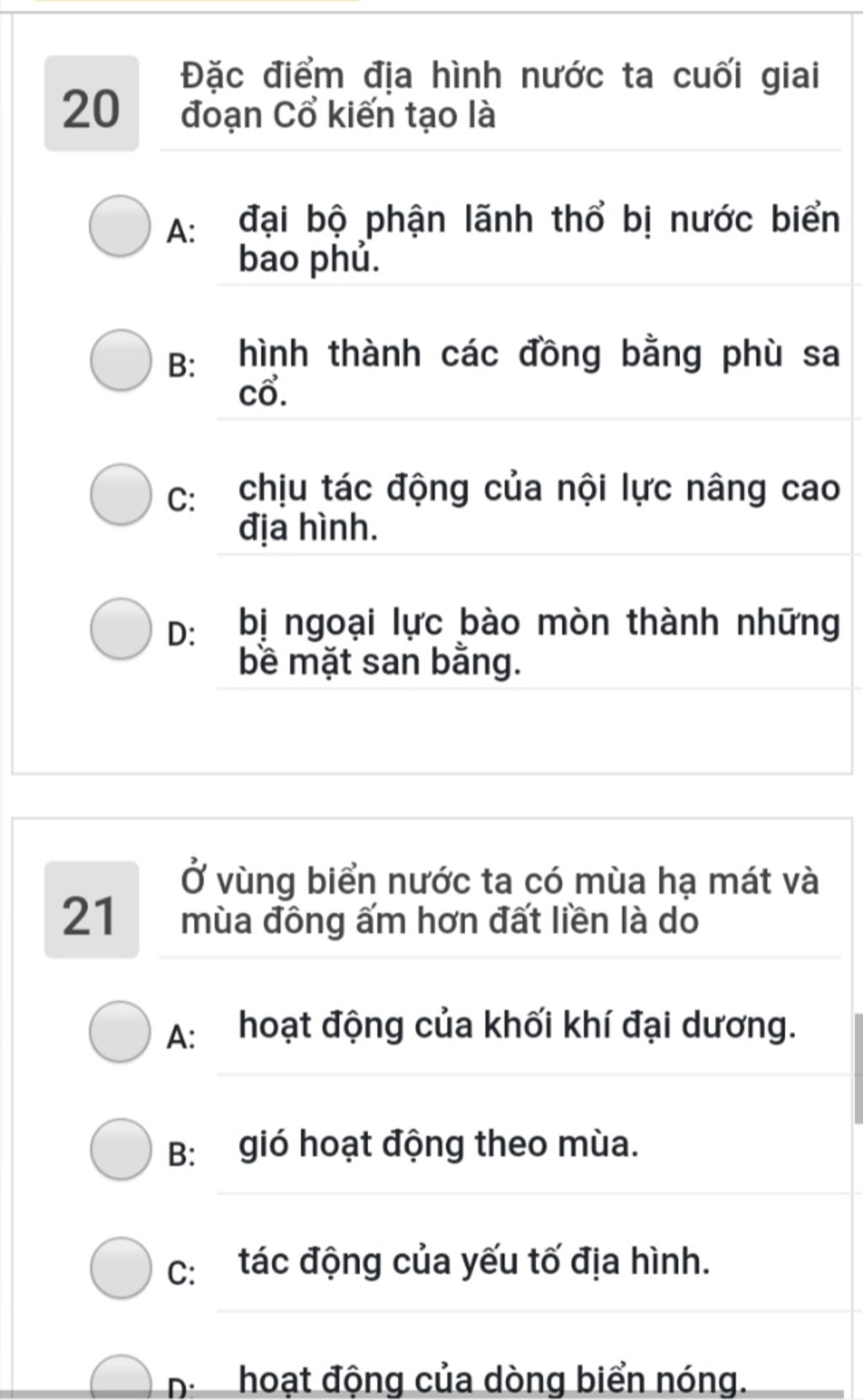Select answer D radio button for question 20
Screen dimensions: 863x1400
click(120, 628)
